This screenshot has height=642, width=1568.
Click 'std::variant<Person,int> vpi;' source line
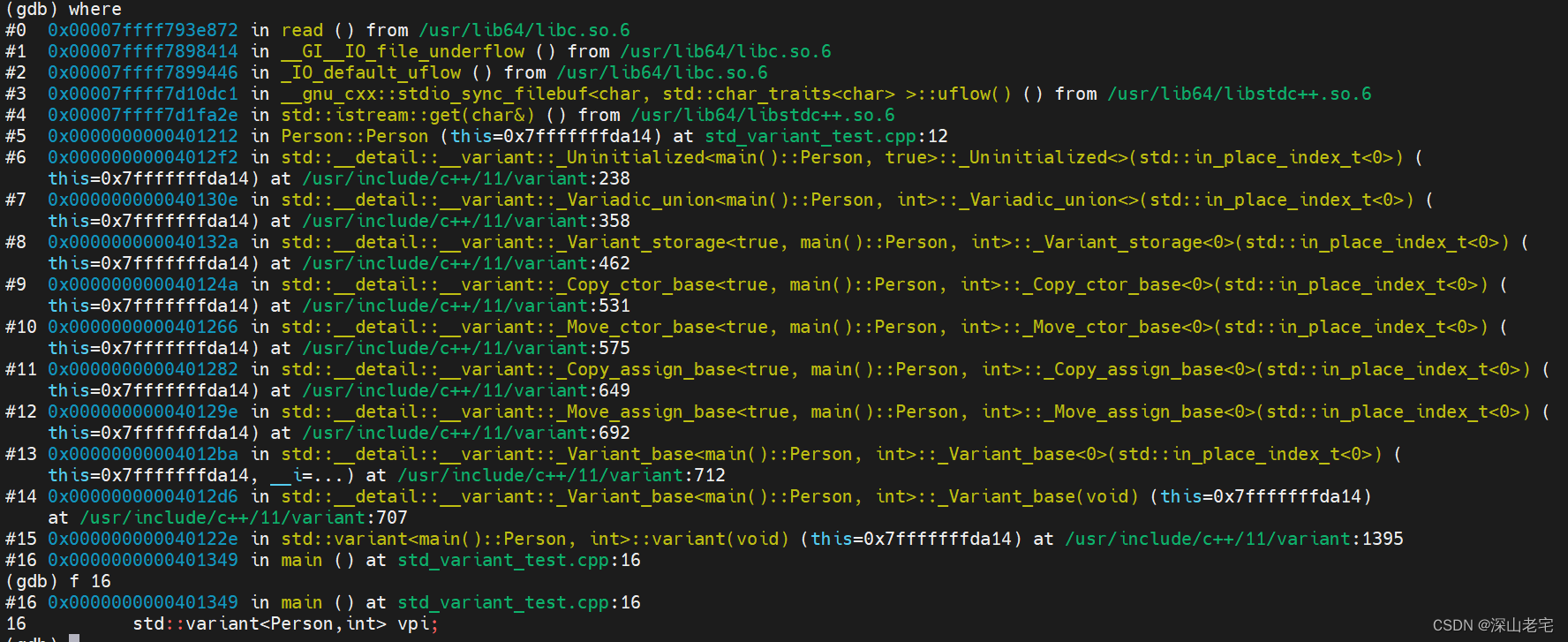point(286,623)
